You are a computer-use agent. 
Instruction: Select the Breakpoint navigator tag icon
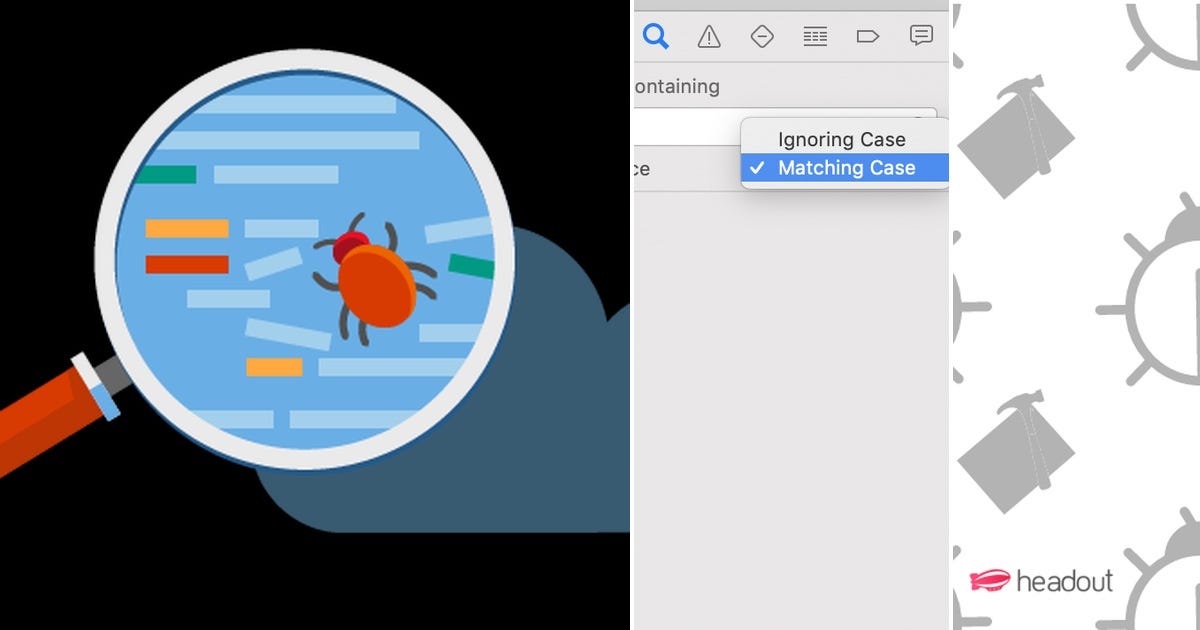click(x=868, y=36)
